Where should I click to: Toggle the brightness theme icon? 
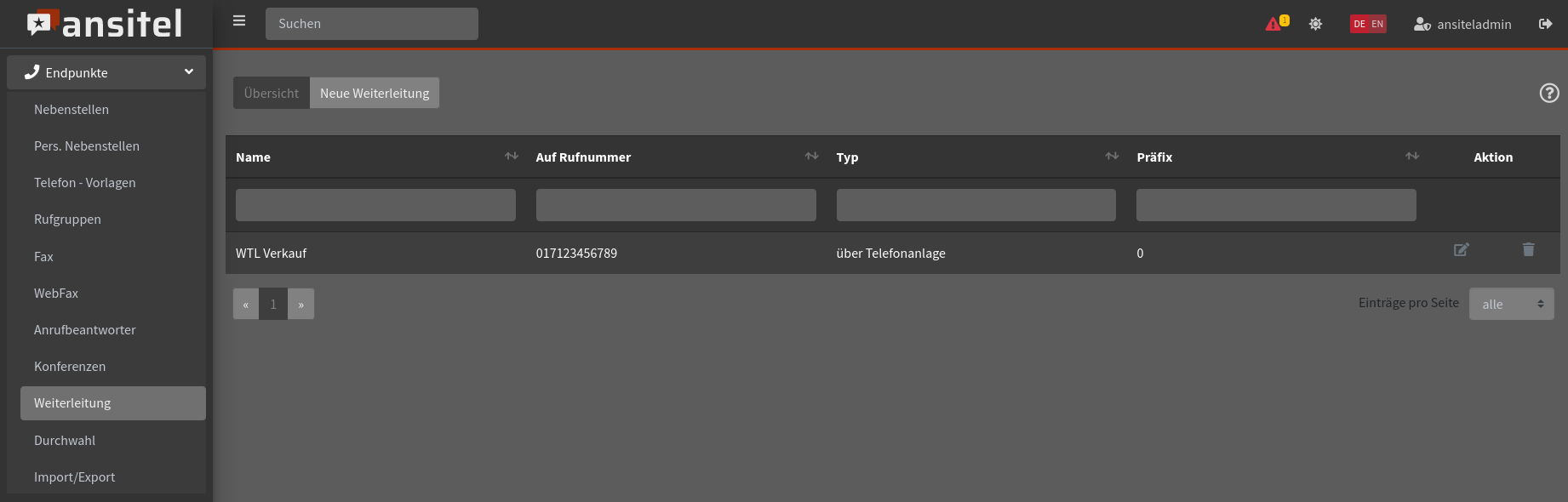[x=1315, y=24]
